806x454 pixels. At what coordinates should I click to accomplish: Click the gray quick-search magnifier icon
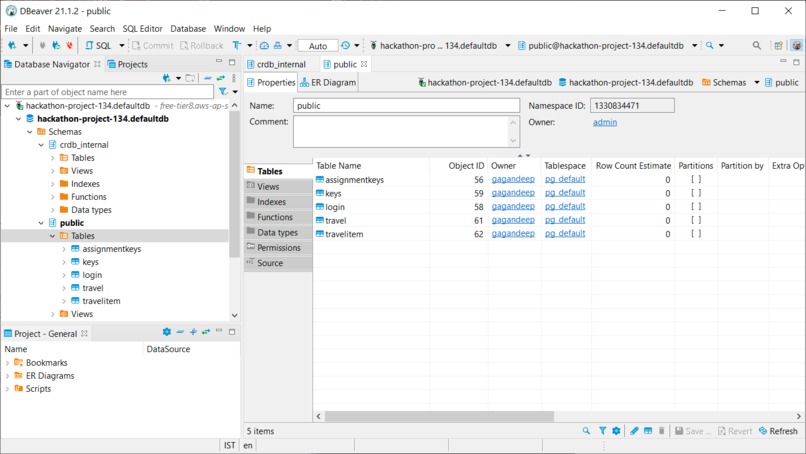[757, 45]
